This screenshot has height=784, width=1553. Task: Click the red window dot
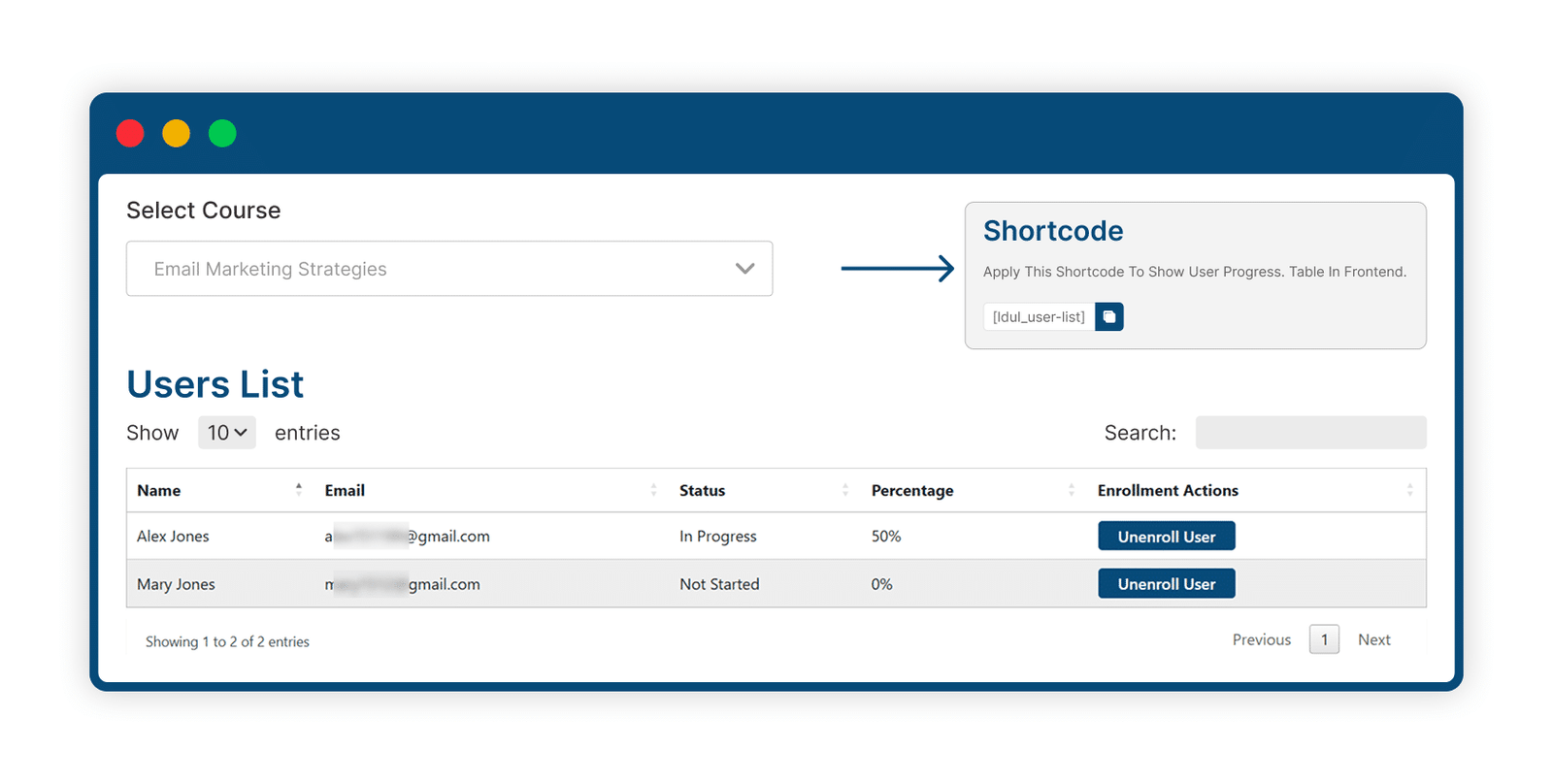click(130, 133)
